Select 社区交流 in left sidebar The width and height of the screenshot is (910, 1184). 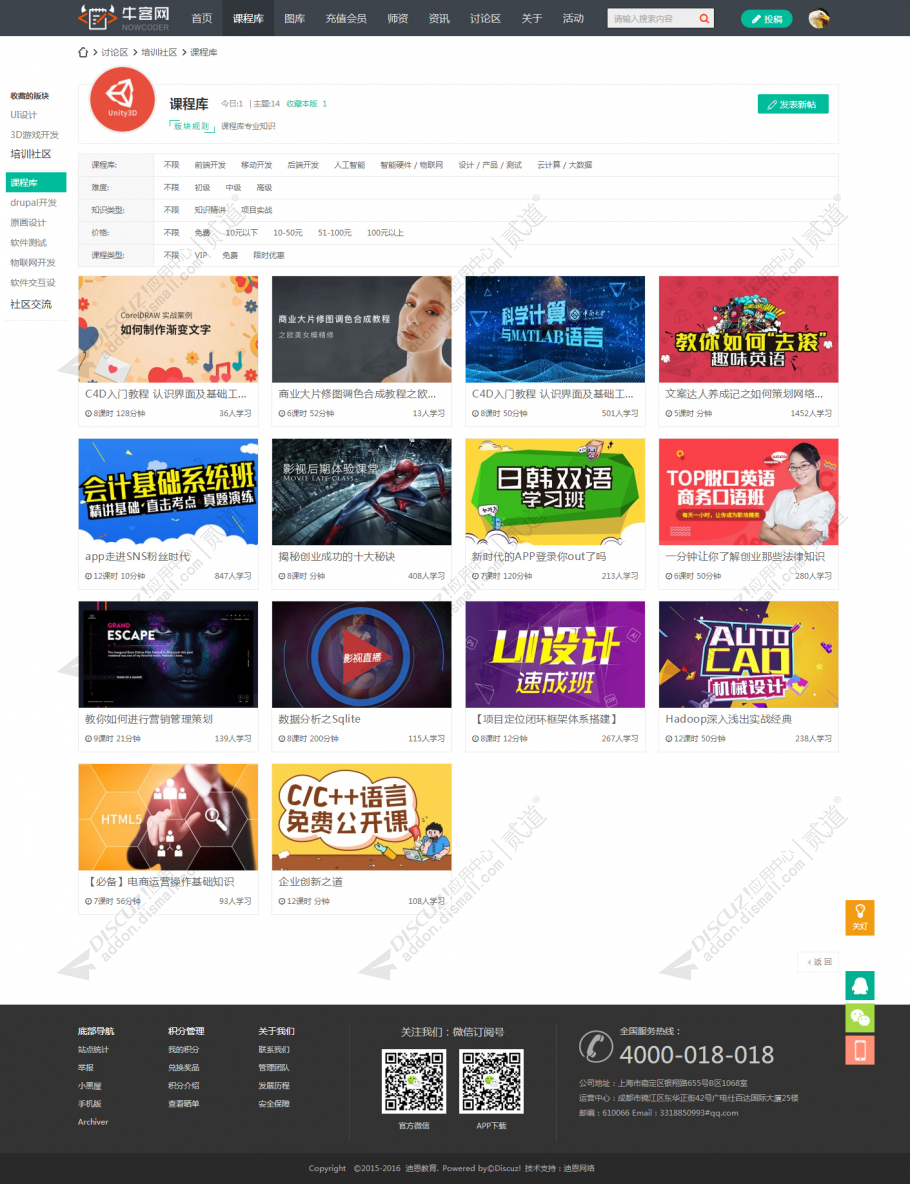(x=31, y=304)
